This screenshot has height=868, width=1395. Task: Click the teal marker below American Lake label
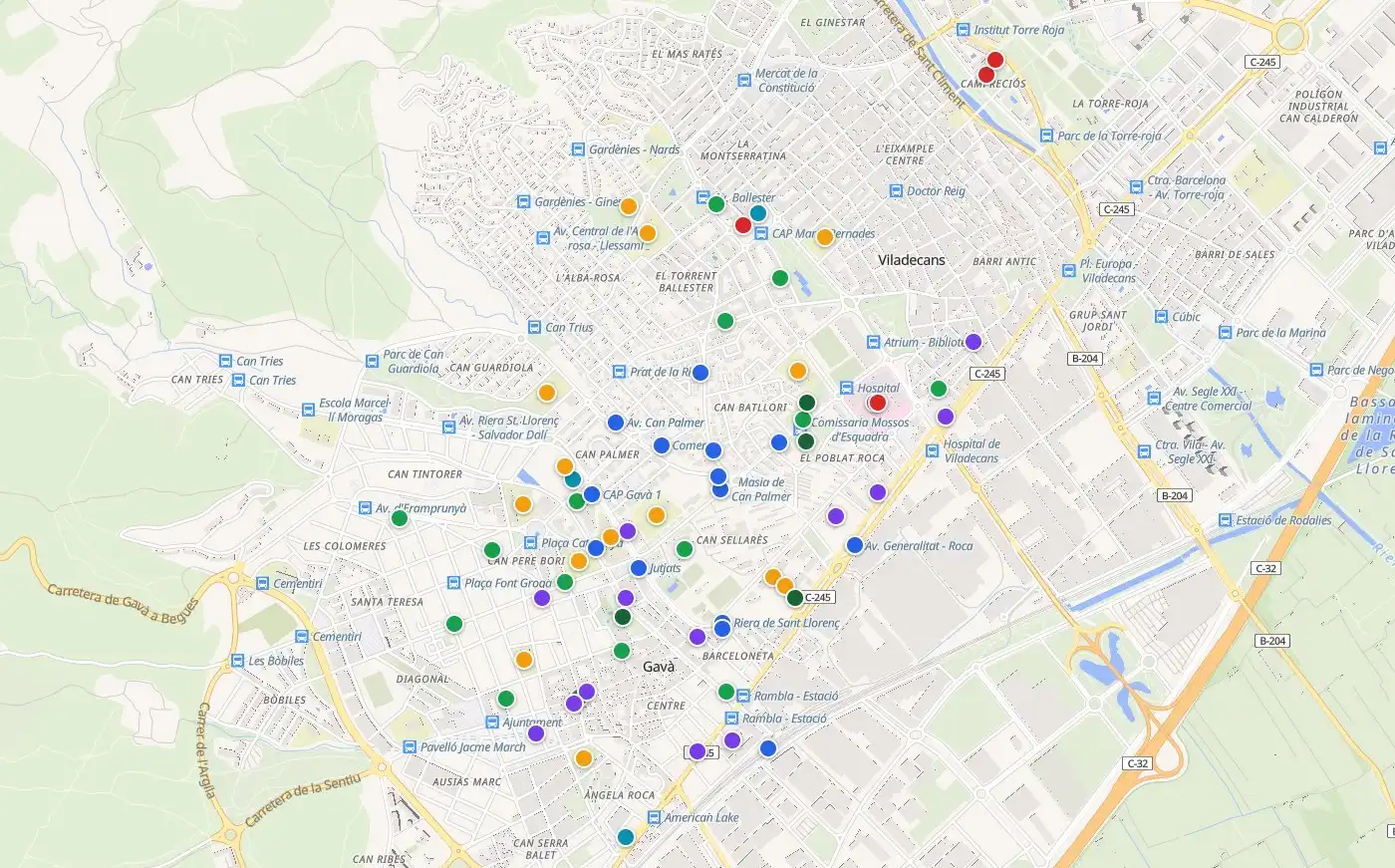pos(626,837)
